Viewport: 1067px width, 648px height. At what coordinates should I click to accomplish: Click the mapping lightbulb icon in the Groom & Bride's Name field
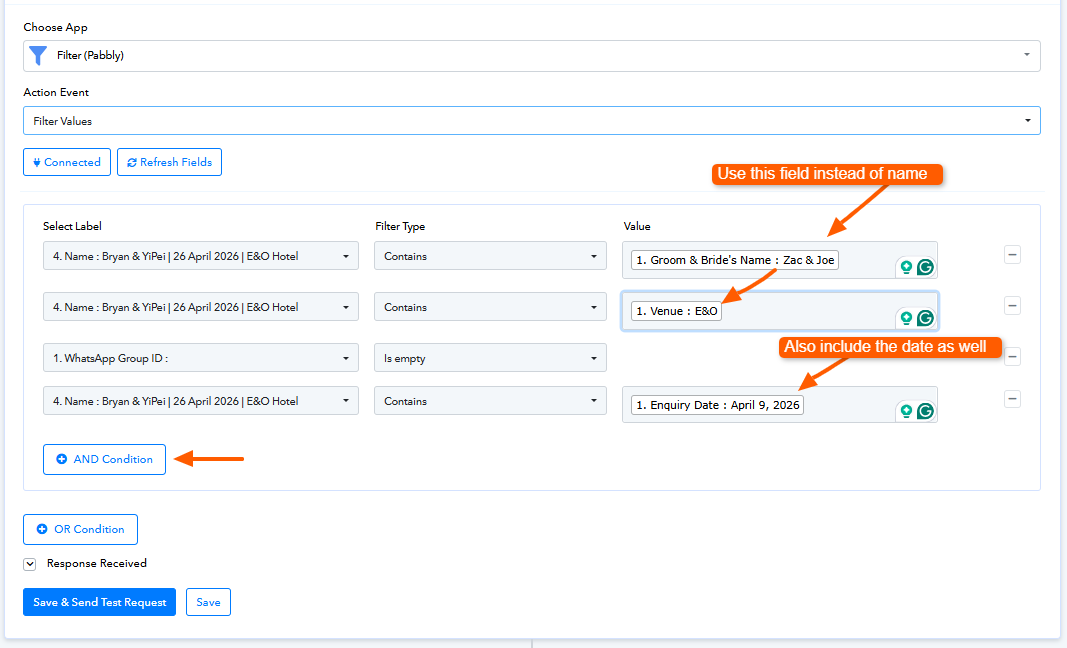click(906, 267)
